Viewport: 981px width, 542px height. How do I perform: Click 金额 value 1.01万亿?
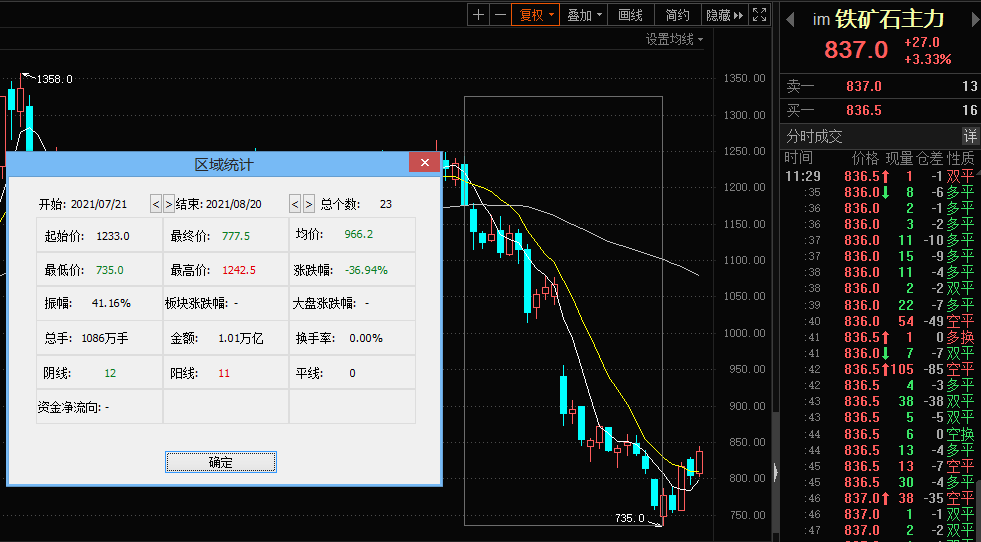click(x=241, y=339)
